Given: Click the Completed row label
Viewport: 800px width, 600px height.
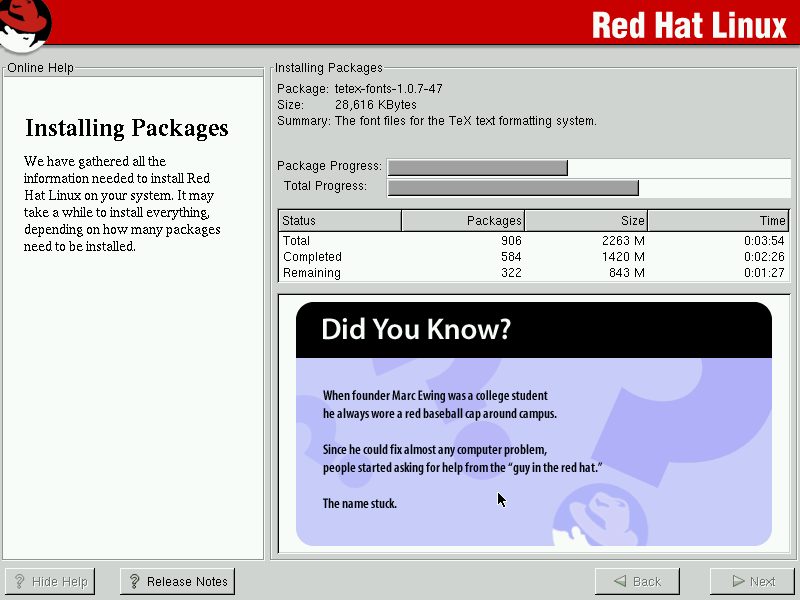Looking at the screenshot, I should [312, 257].
